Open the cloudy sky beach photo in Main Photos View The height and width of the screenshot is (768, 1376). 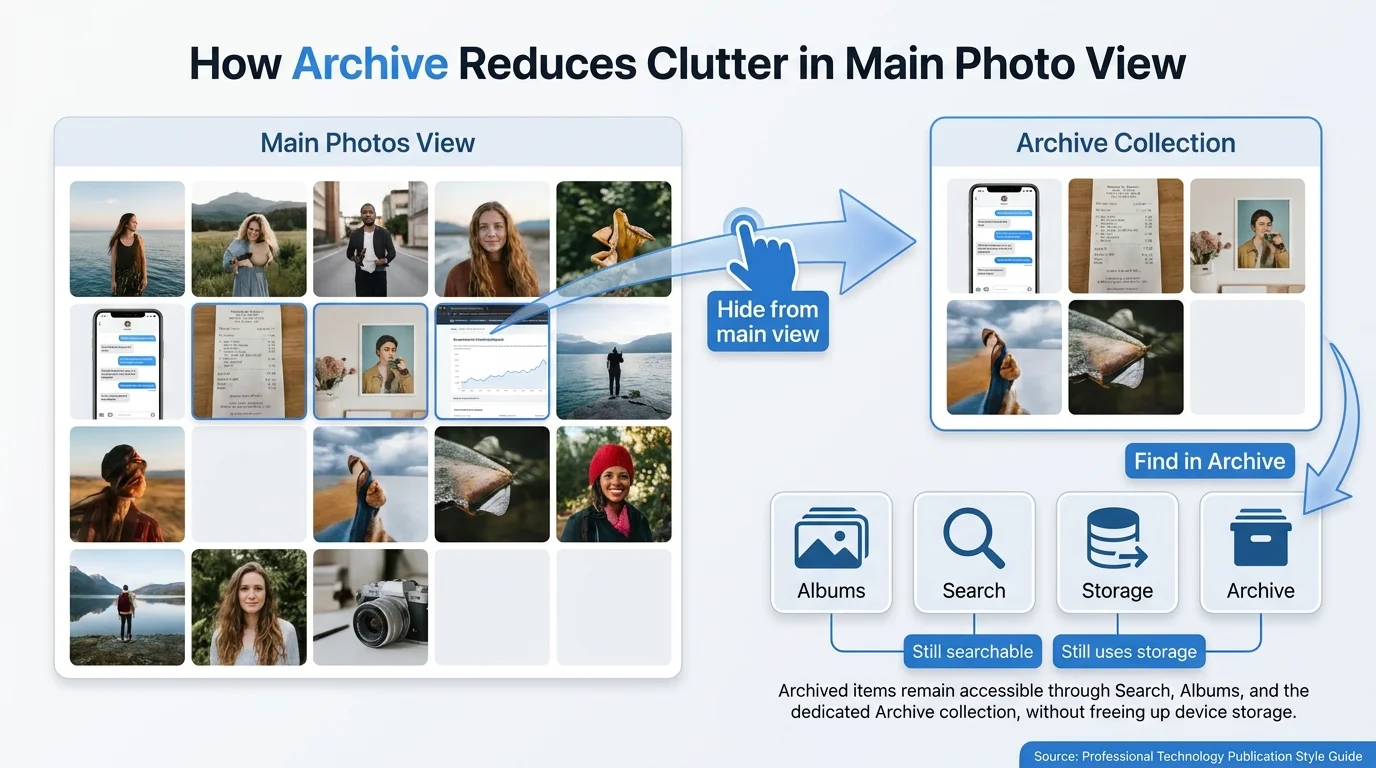pos(370,484)
